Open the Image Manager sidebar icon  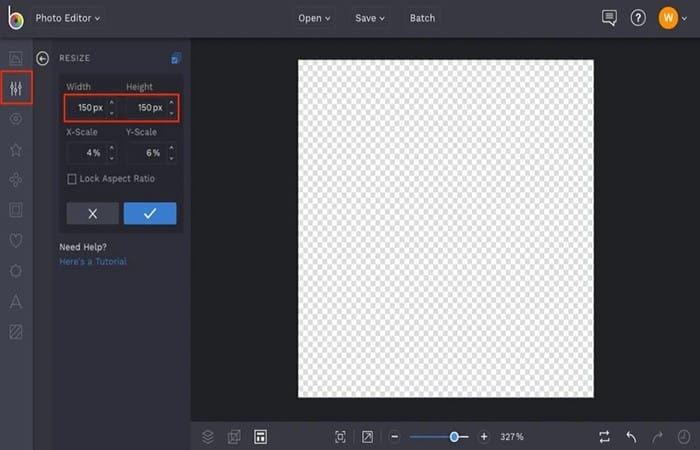16,58
